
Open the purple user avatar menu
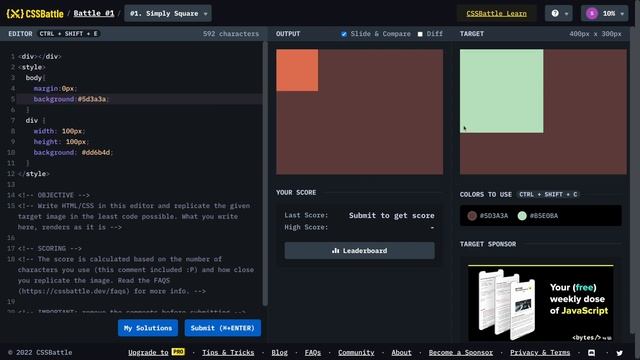(592, 13)
